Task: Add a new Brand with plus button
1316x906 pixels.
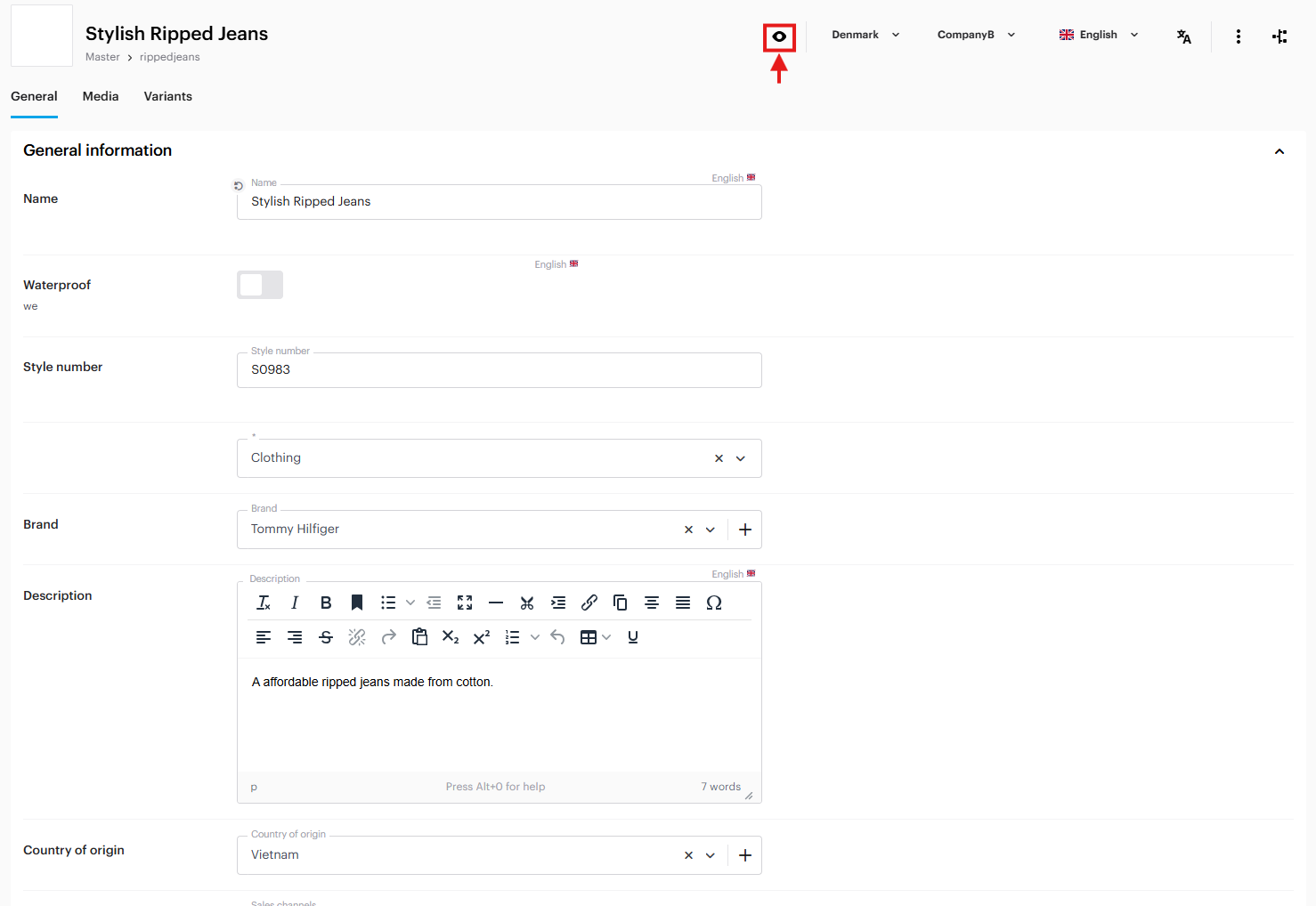Action: 745,530
